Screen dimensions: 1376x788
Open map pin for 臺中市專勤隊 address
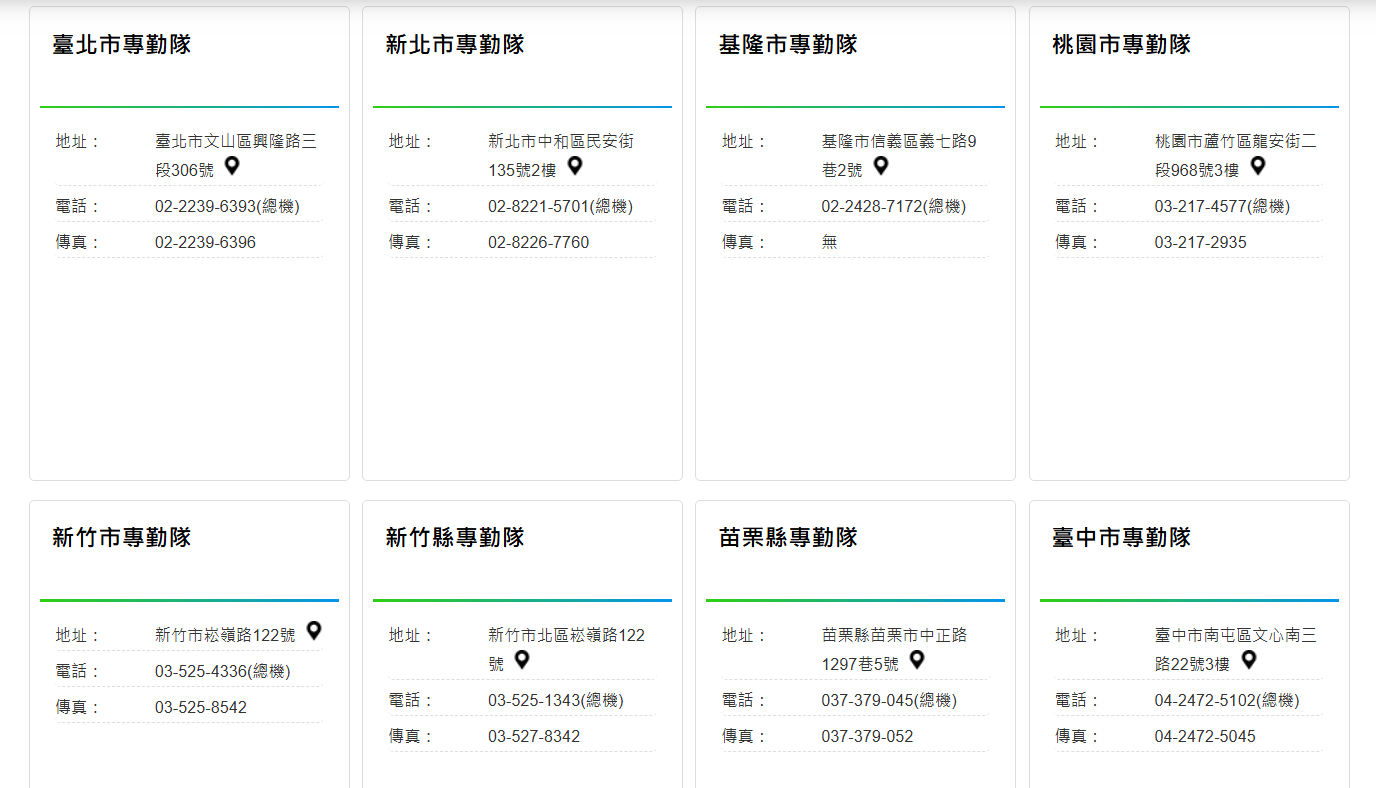tap(1249, 660)
